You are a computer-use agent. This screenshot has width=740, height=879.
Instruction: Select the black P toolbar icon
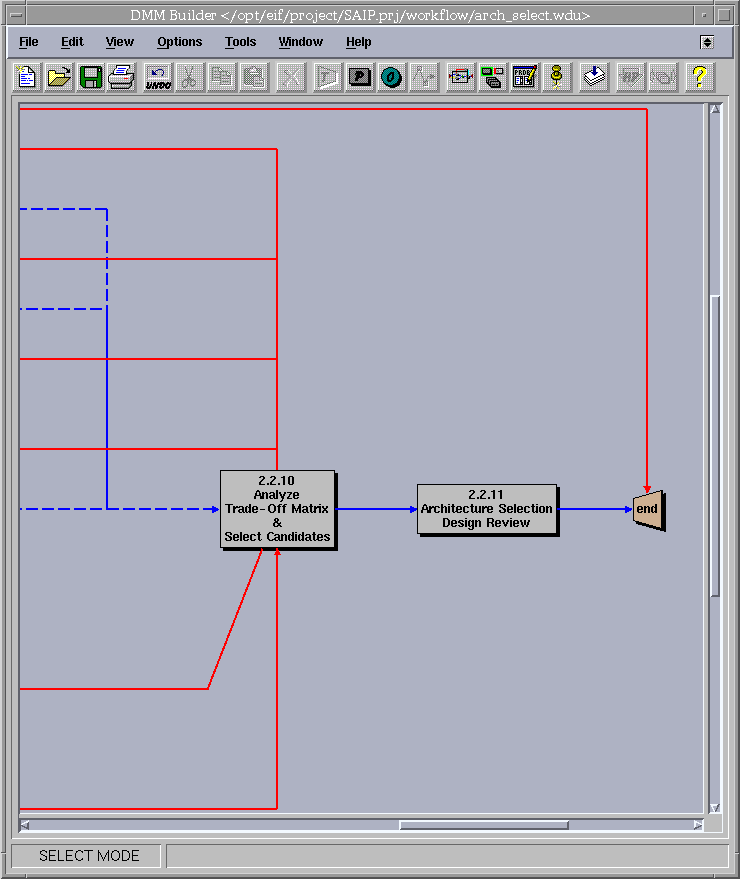tap(360, 77)
